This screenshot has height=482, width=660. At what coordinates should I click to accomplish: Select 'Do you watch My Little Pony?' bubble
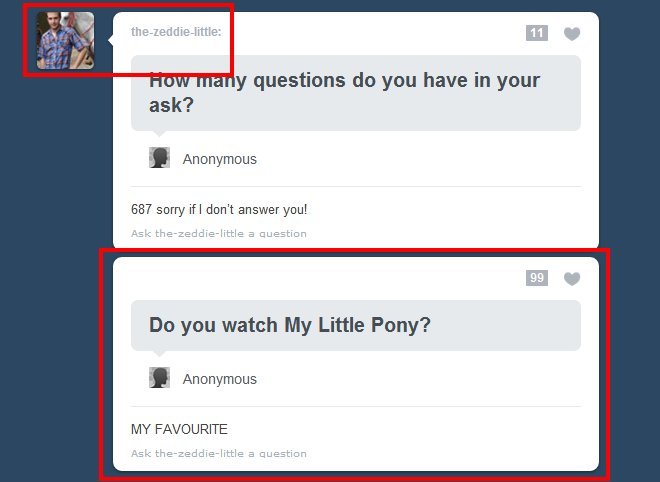[x=356, y=325]
